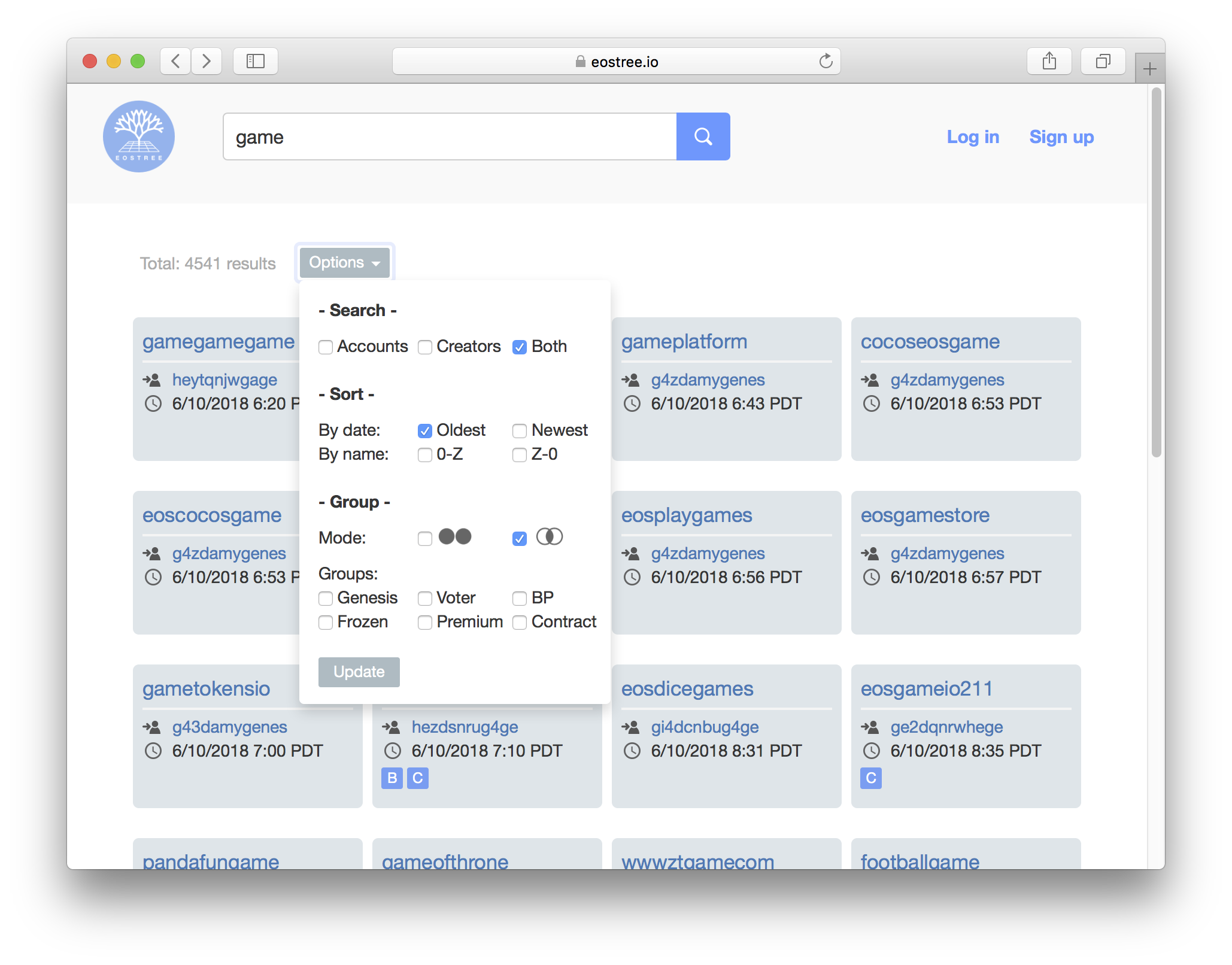Check the Contract group checkbox
The image size is (1232, 965).
tap(520, 623)
